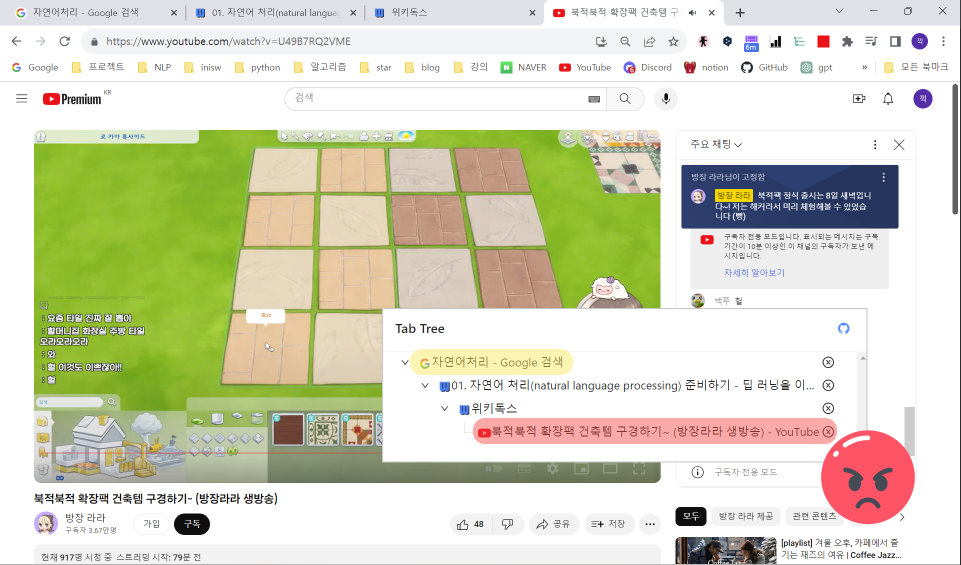Select the 모두 filter chip
961x565 pixels.
click(691, 517)
